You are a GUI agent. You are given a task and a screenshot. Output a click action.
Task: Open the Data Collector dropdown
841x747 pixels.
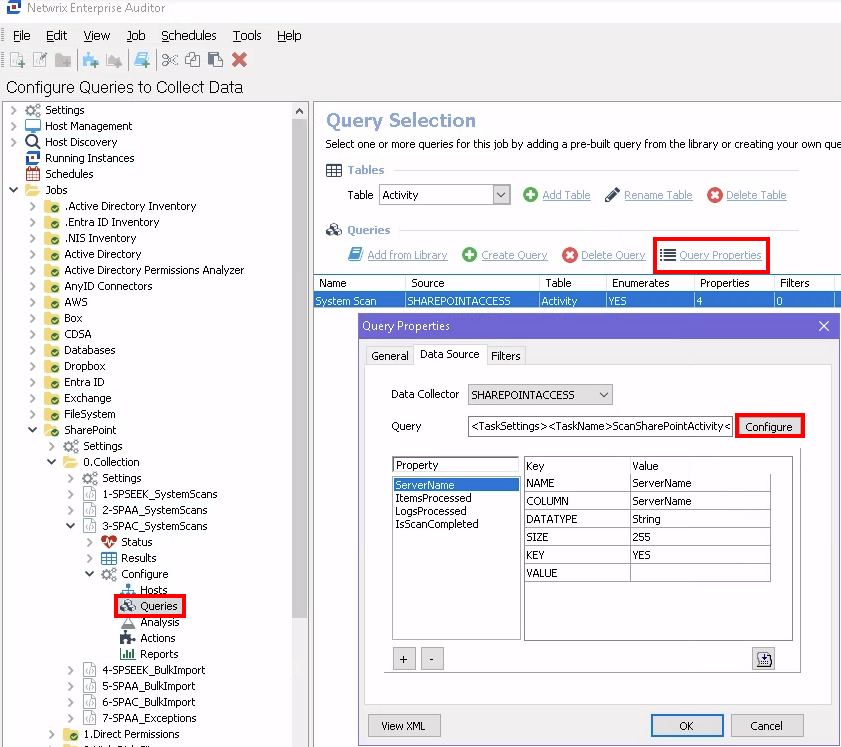[x=603, y=395]
